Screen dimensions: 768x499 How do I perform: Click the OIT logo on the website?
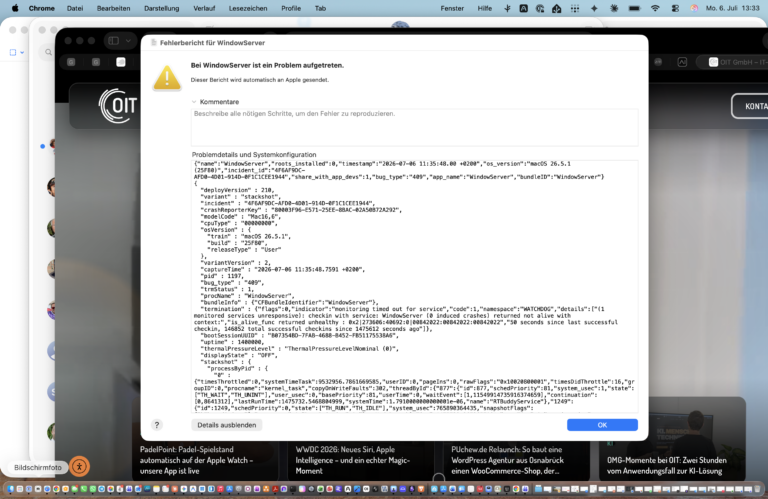118,105
